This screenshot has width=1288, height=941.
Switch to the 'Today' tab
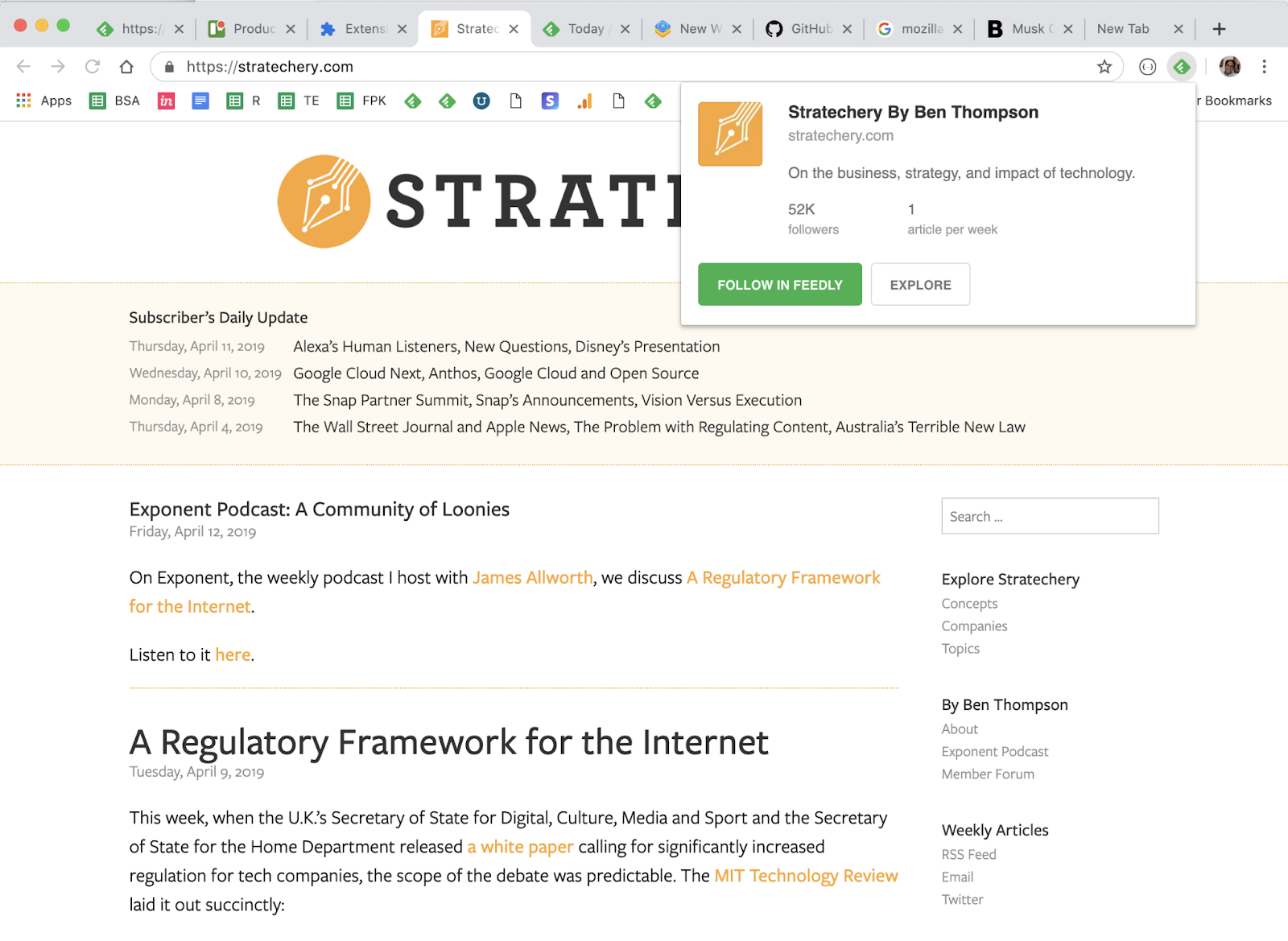(586, 29)
